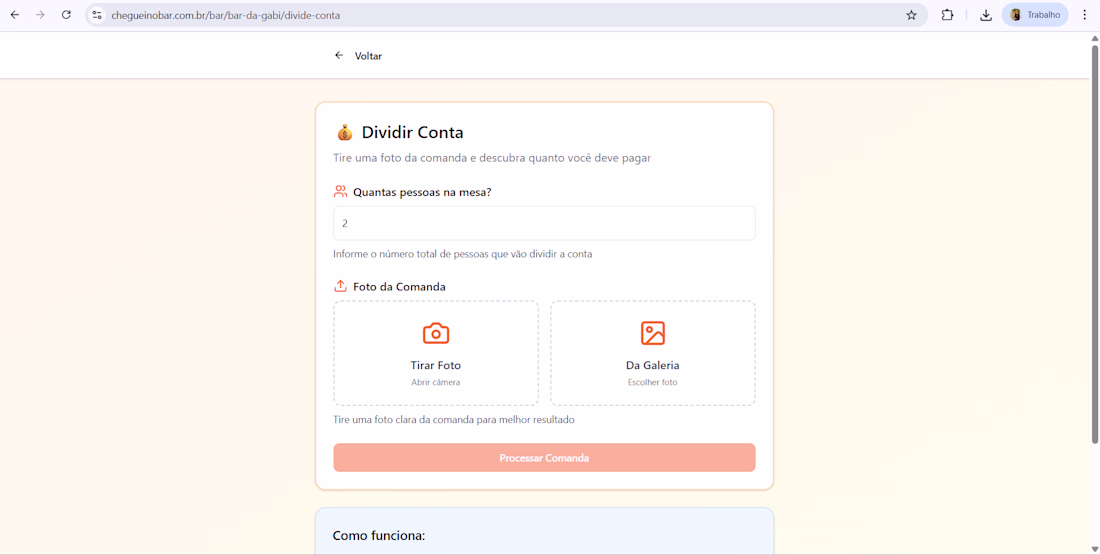Click the scrollbar up arrow
Screen dimensions: 1100x555
coord(1094,38)
